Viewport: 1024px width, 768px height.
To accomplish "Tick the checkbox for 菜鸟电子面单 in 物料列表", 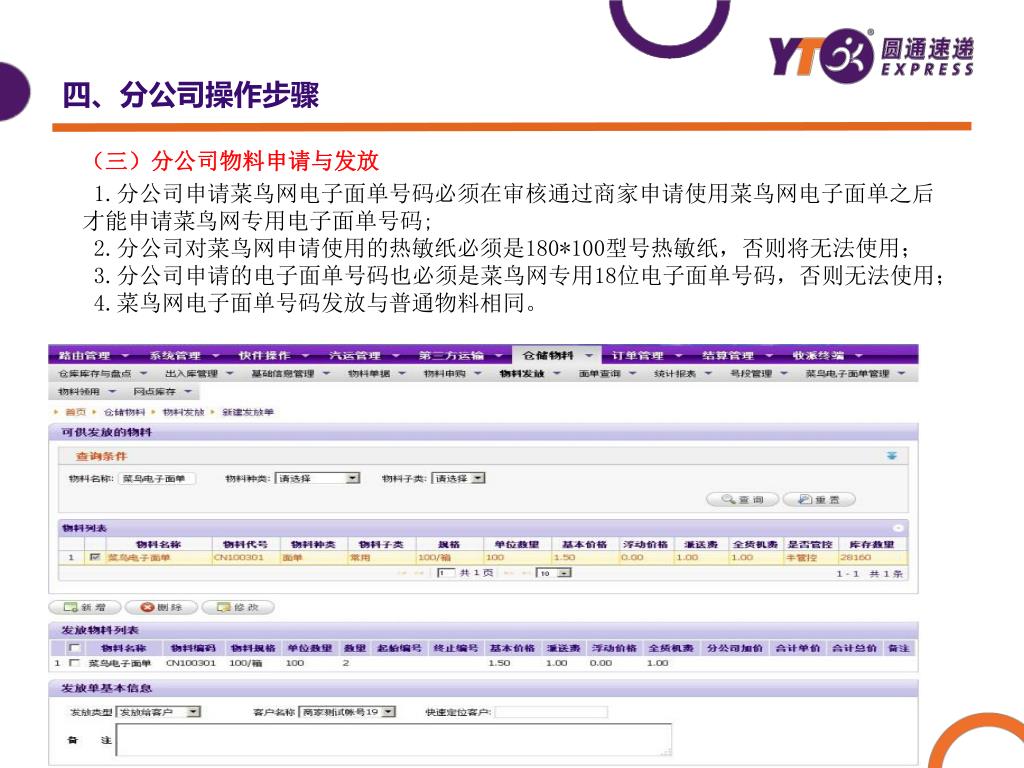I will point(95,557).
